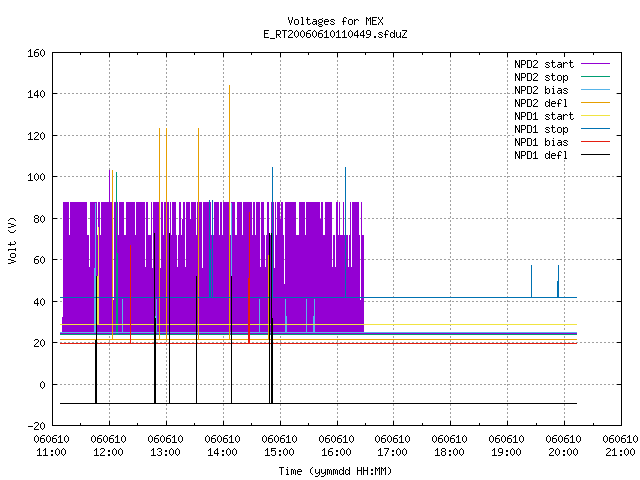This screenshot has width=640, height=480.
Task: Click the 100 y-axis tick label
Action: click(36, 177)
